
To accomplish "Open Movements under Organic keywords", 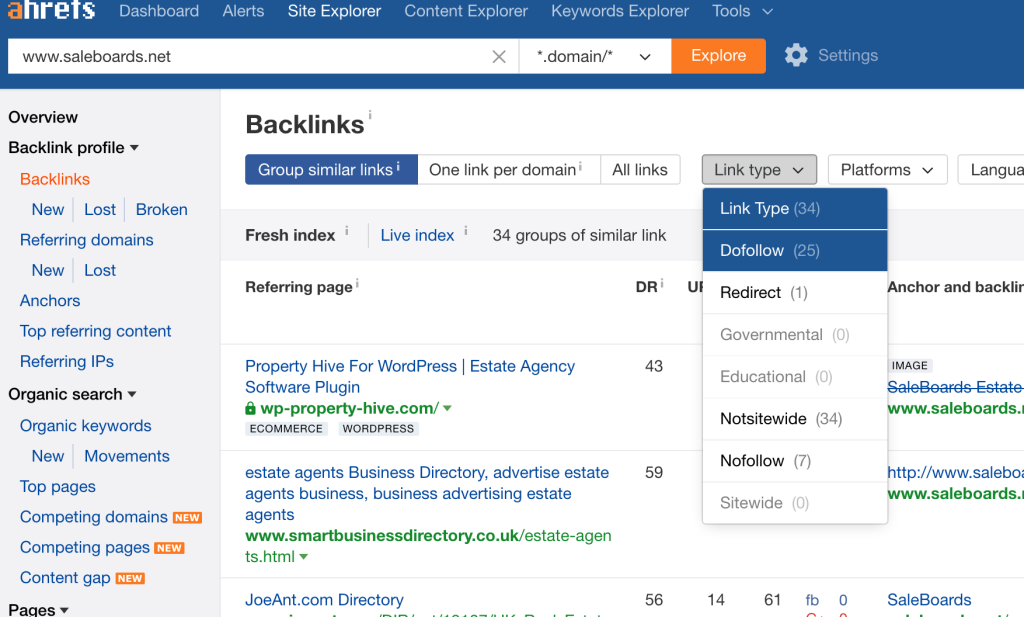I will (127, 456).
